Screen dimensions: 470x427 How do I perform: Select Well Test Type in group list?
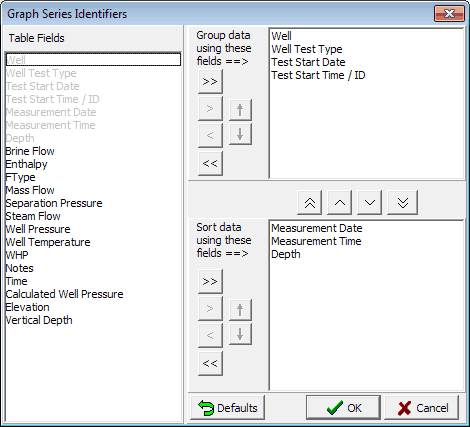coord(307,49)
